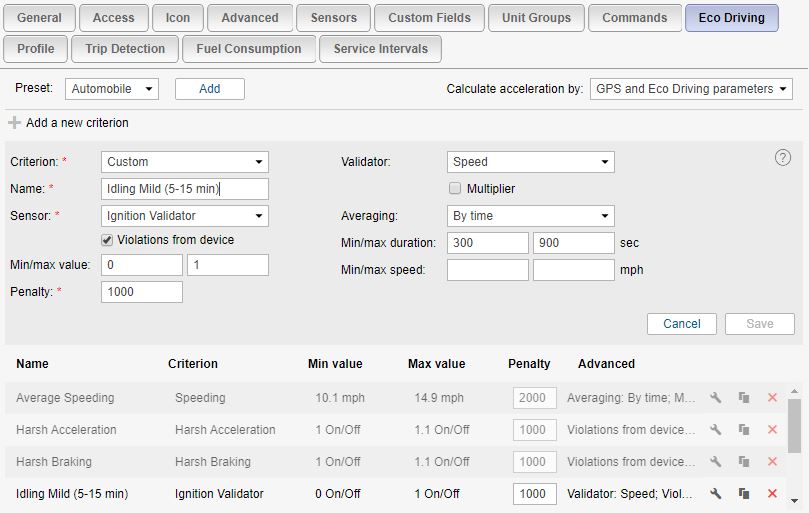Click the plus icon to add criterion
The width and height of the screenshot is (809, 513).
coord(14,123)
